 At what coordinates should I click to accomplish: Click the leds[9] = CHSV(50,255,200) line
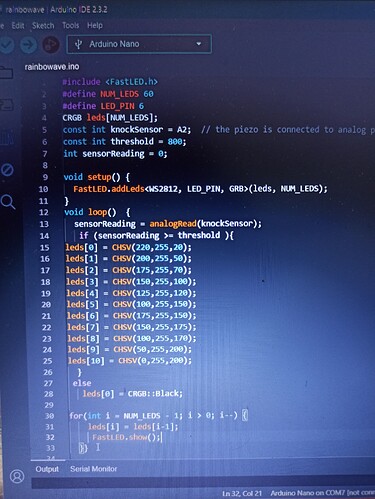click(130, 349)
